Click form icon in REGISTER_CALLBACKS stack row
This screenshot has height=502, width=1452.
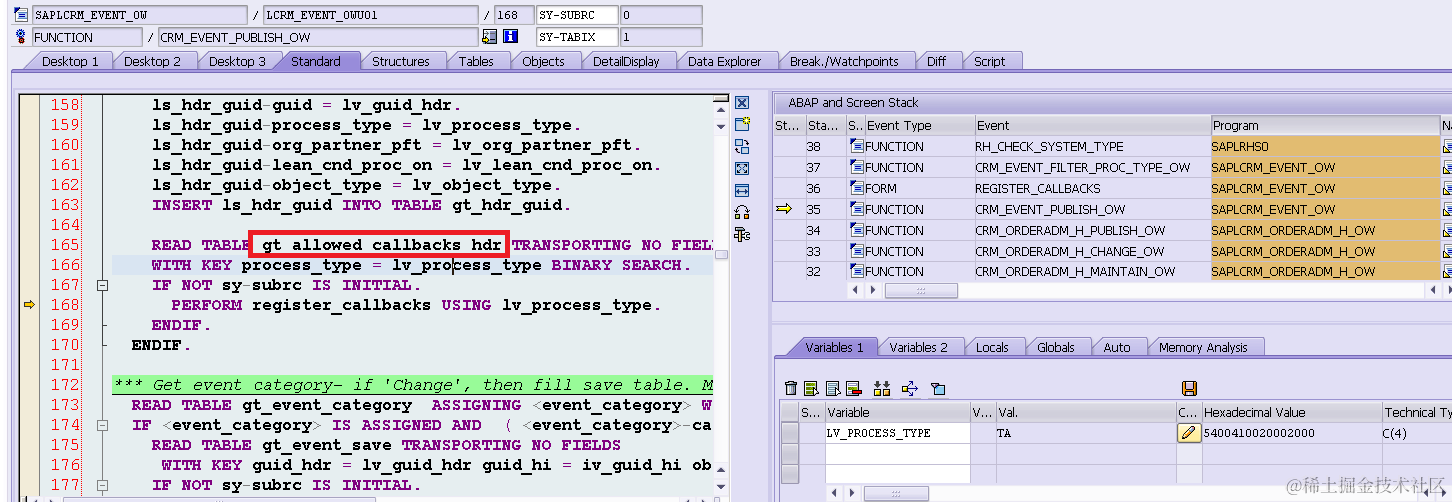tap(857, 188)
